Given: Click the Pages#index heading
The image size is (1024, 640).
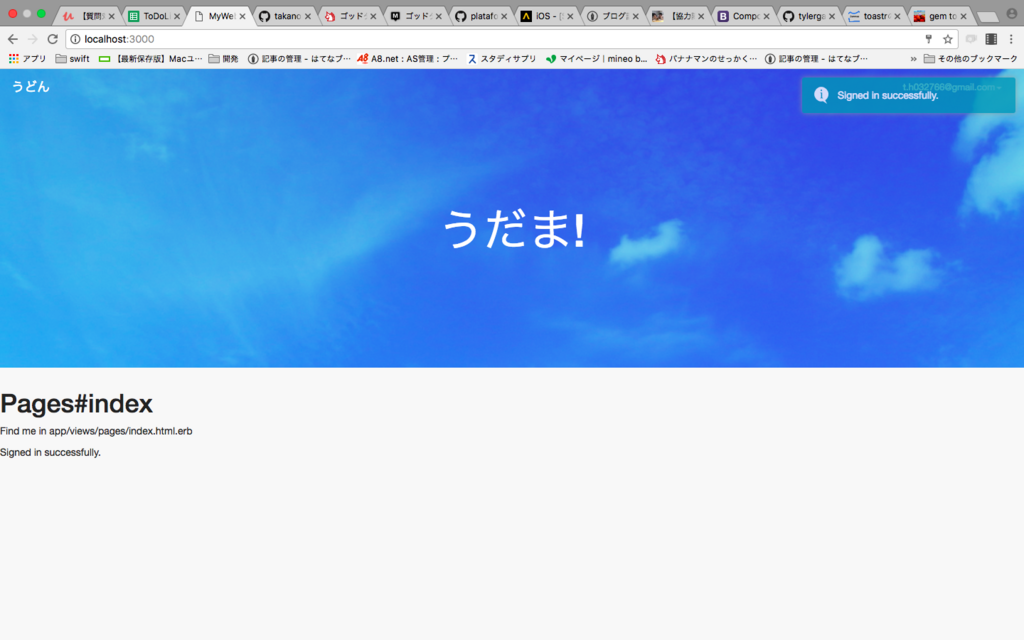Looking at the screenshot, I should 76,404.
